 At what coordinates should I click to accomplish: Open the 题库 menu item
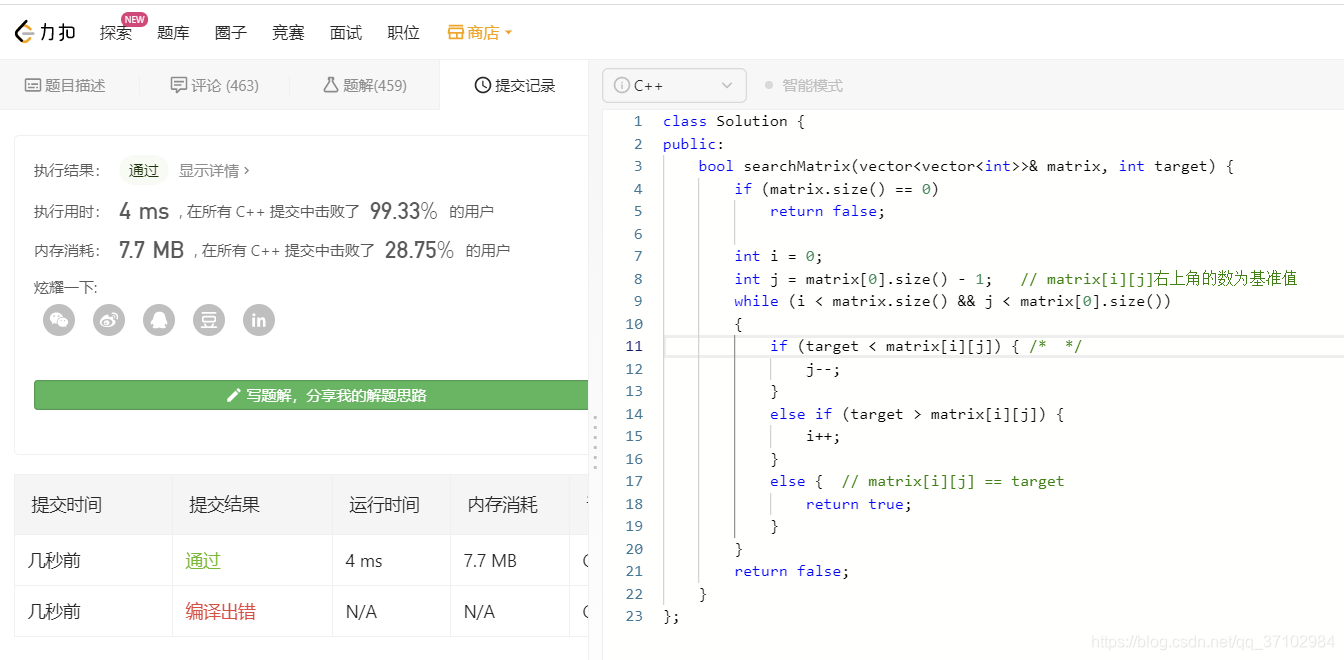click(173, 31)
